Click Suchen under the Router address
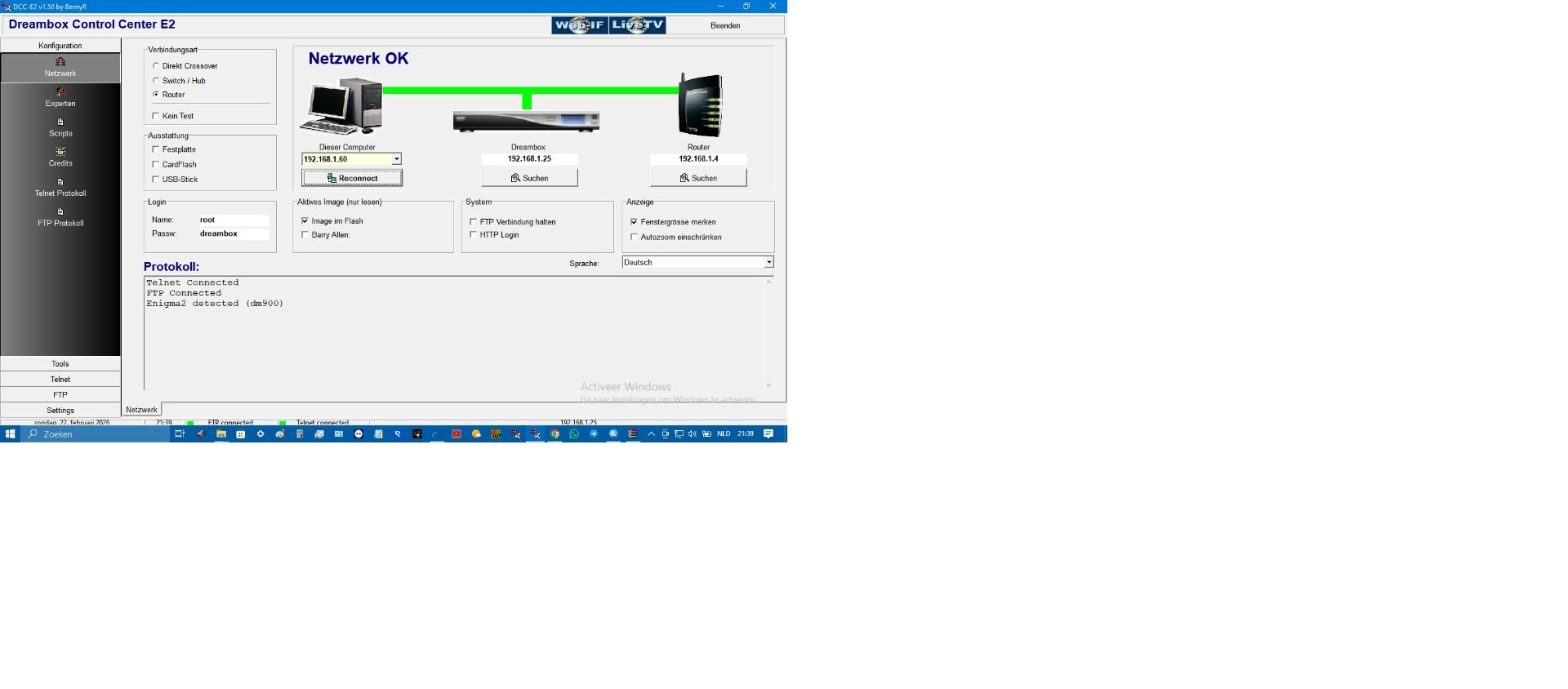1568x689 pixels. (698, 178)
